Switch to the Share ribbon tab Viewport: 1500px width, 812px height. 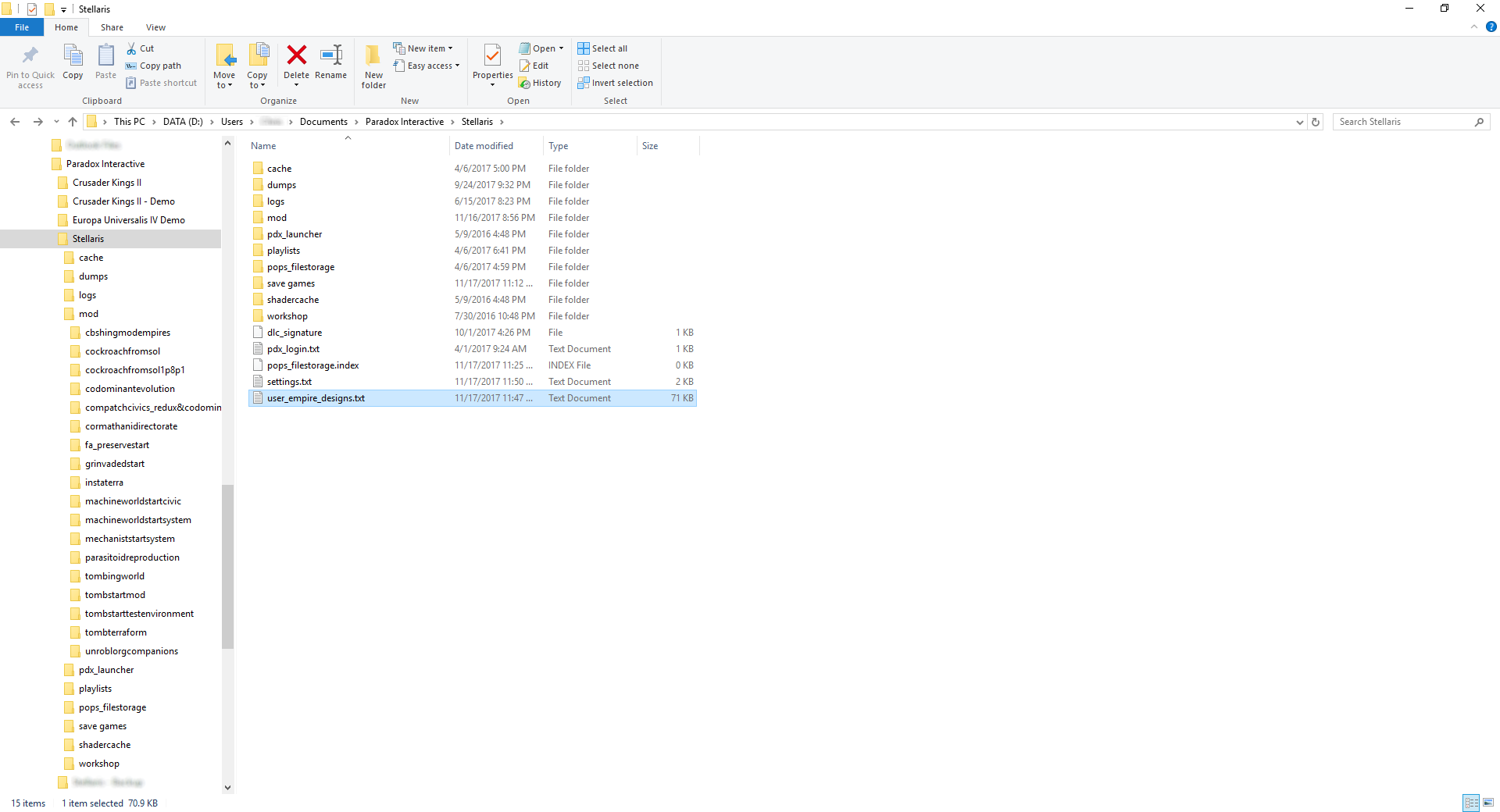click(x=112, y=27)
